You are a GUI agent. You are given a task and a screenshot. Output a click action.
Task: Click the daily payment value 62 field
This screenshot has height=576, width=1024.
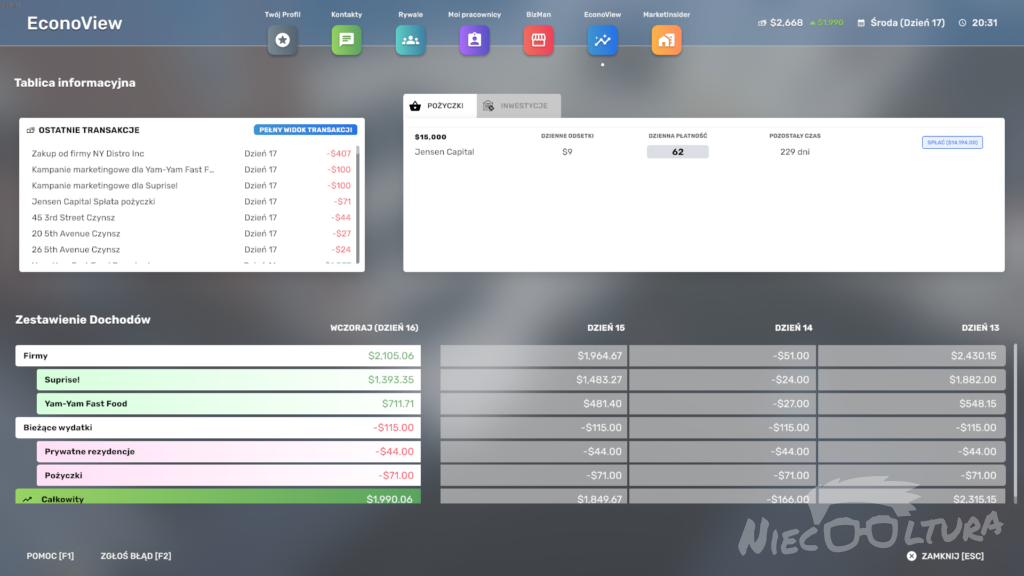point(677,152)
